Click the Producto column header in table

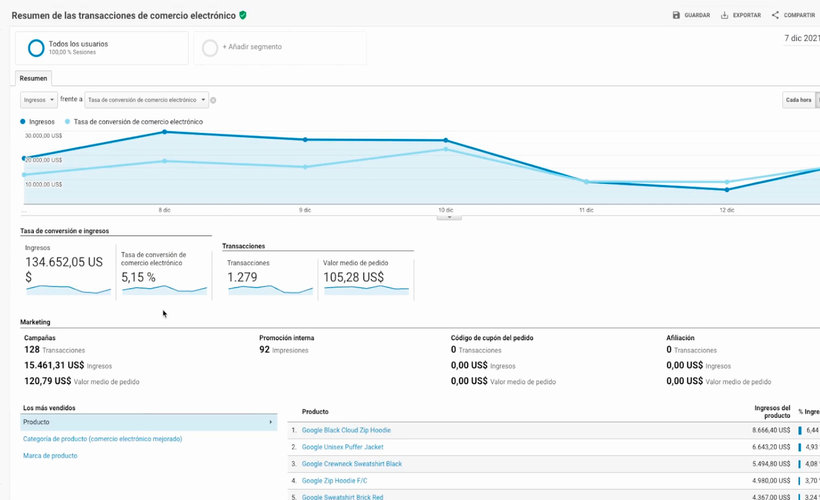point(315,412)
